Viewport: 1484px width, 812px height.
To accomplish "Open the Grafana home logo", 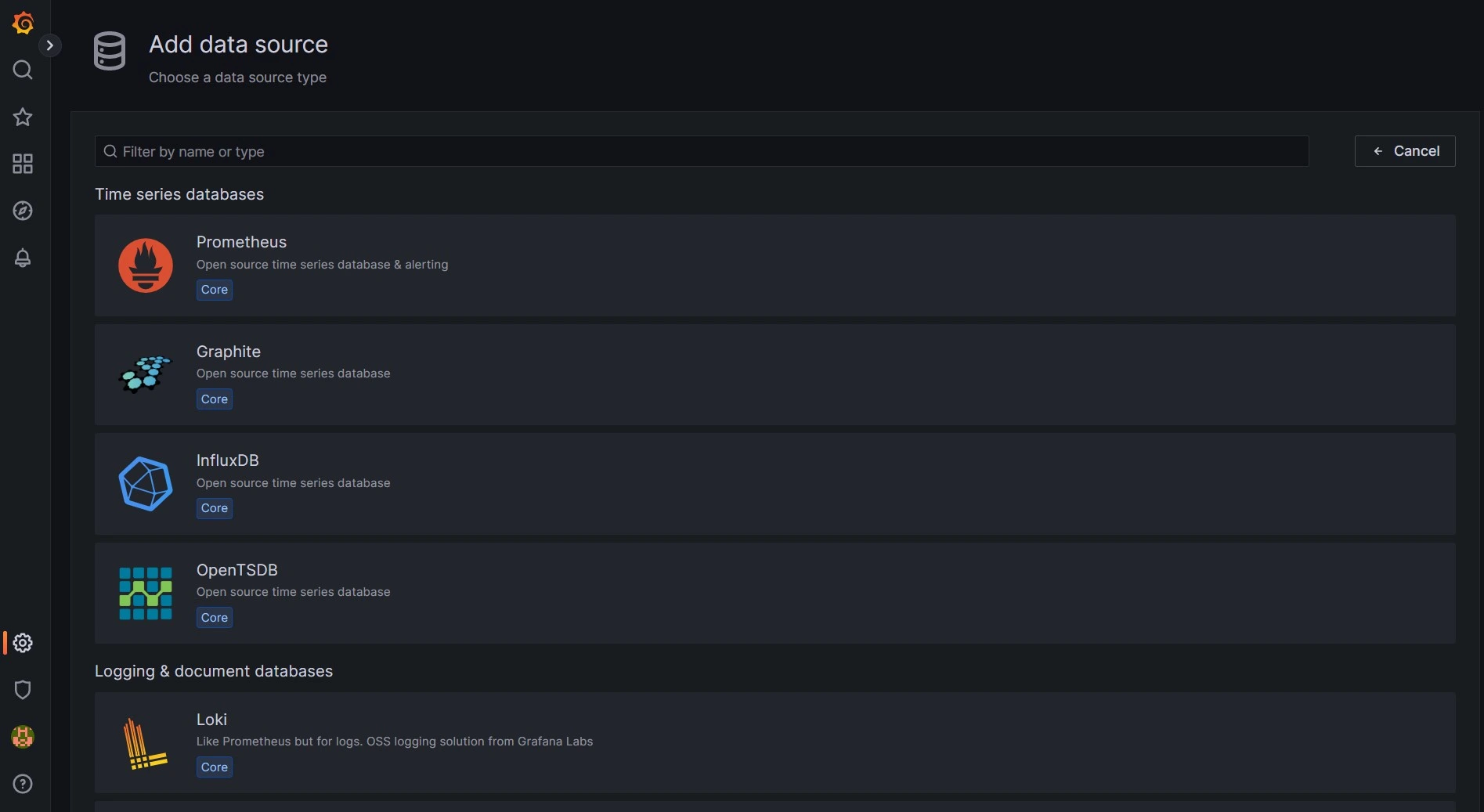I will coord(23,23).
